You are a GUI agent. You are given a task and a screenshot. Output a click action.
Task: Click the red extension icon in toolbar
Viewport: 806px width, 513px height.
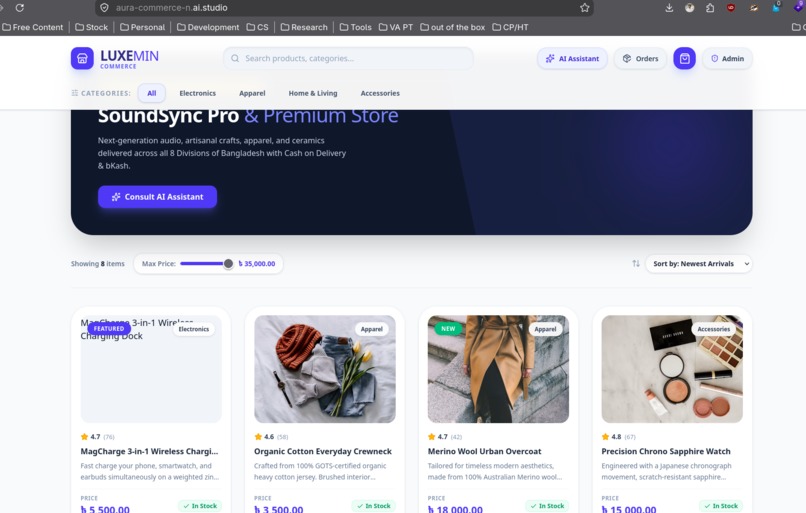[730, 8]
